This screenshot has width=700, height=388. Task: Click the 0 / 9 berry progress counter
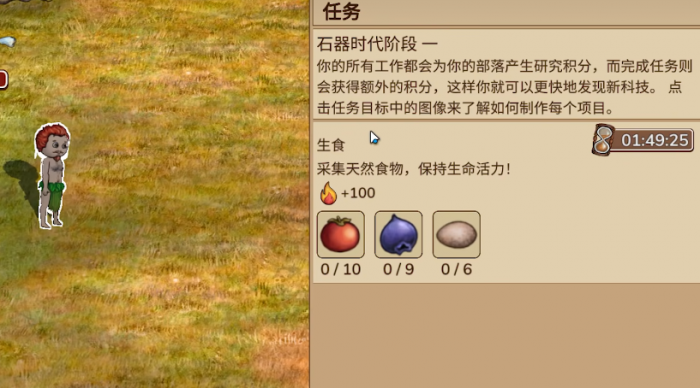click(398, 269)
